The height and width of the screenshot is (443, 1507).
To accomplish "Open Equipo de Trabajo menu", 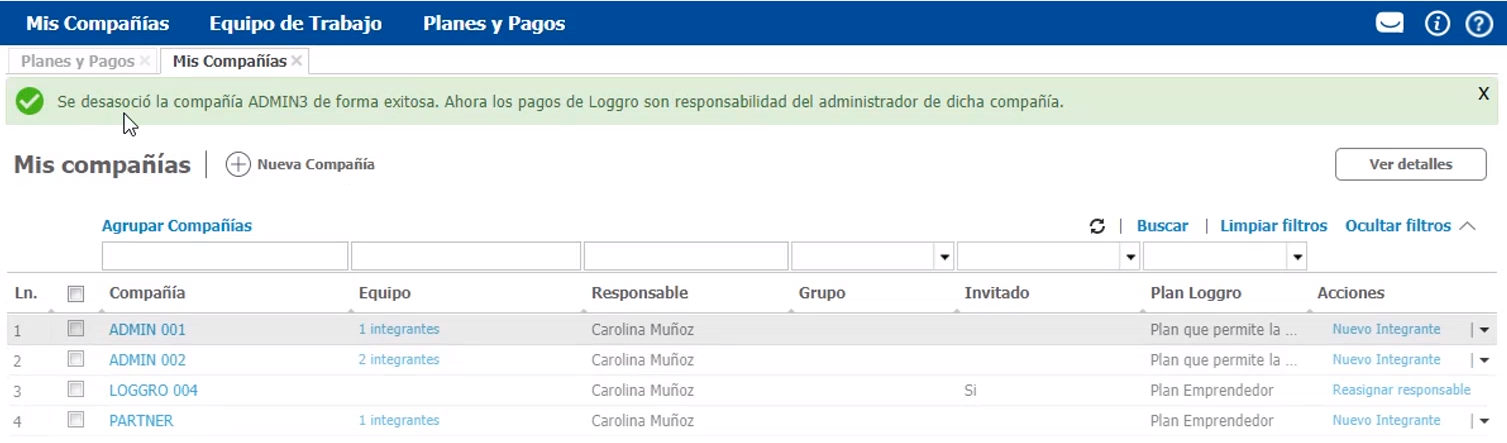I will [295, 23].
